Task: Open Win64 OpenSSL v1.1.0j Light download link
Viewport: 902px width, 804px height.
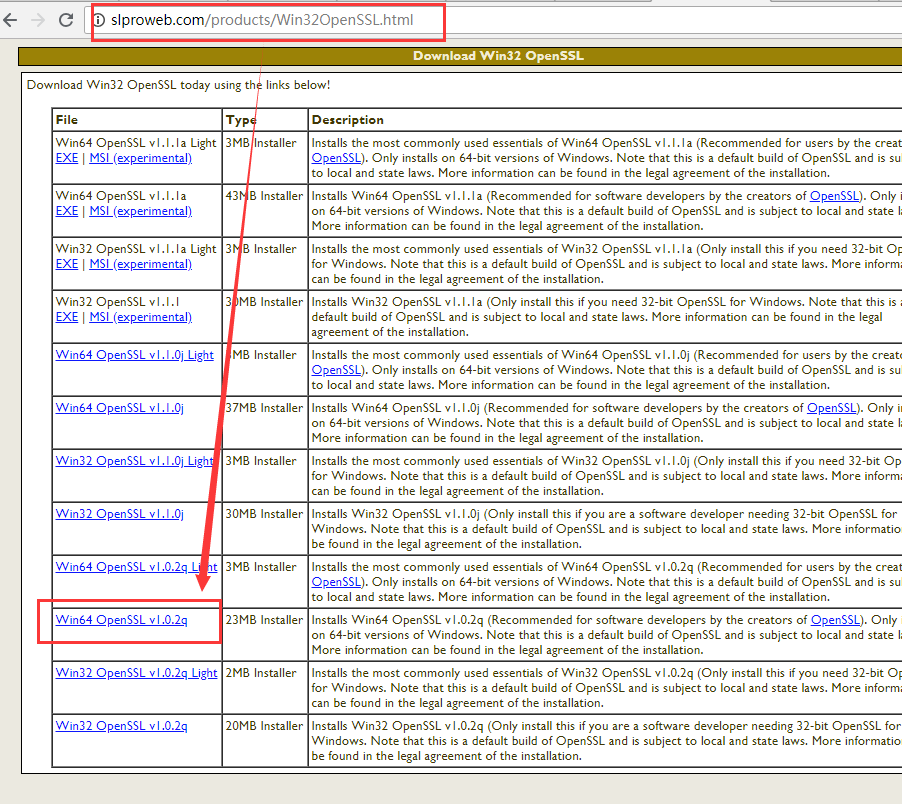Action: (135, 355)
